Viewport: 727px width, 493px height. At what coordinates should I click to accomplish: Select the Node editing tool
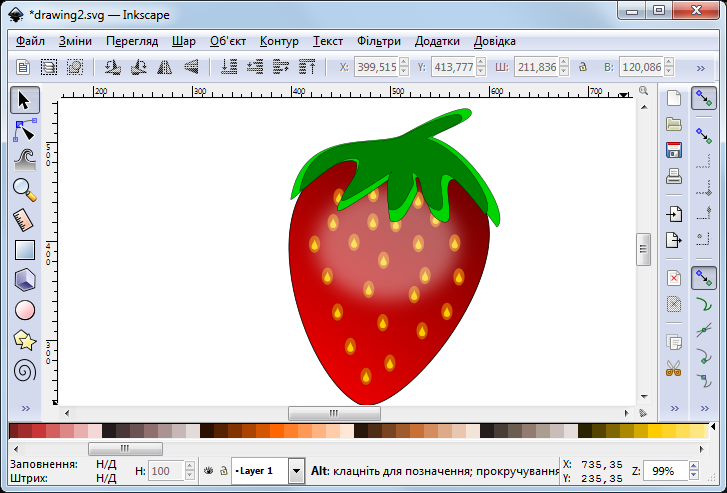[25, 129]
